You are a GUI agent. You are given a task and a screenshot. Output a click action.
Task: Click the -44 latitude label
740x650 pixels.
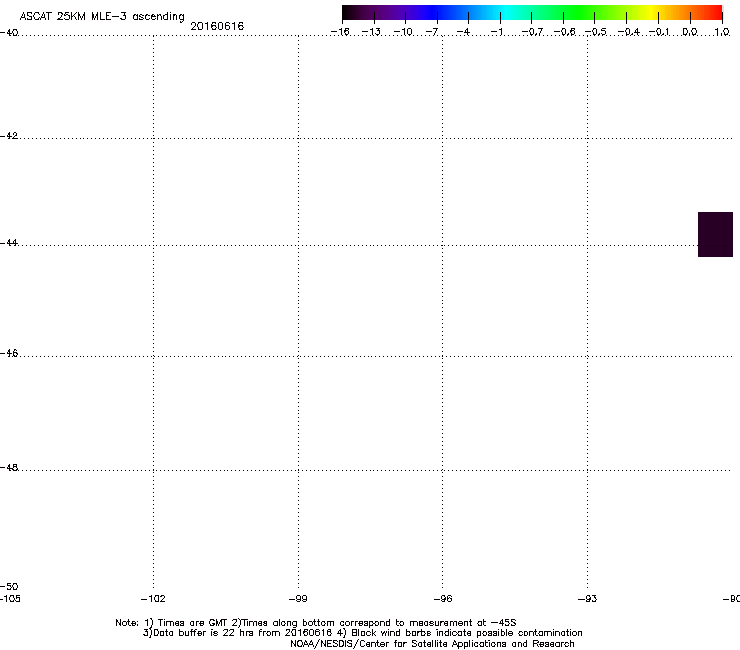(x=9, y=243)
